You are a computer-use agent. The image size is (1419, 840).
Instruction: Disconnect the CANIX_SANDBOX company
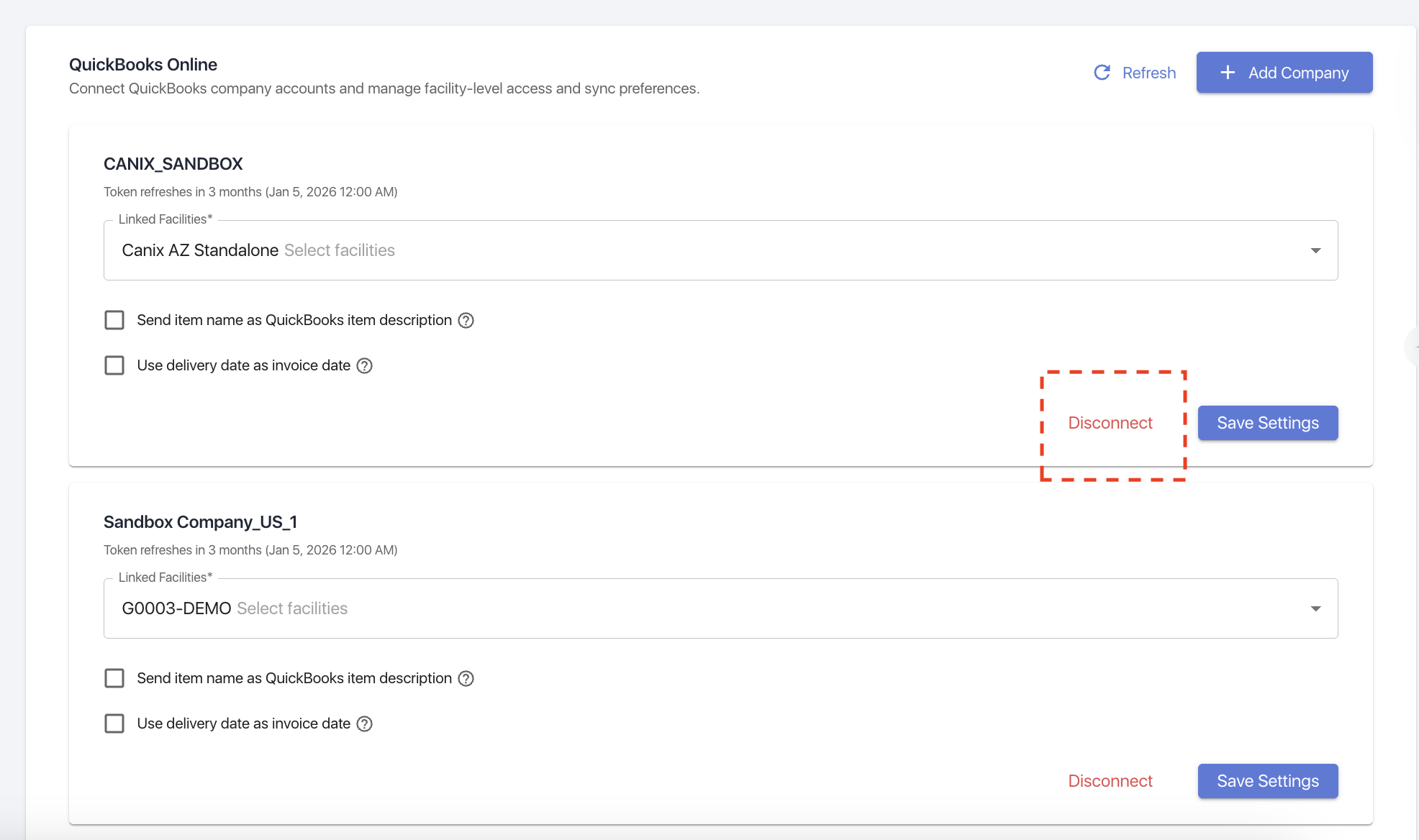click(1110, 423)
